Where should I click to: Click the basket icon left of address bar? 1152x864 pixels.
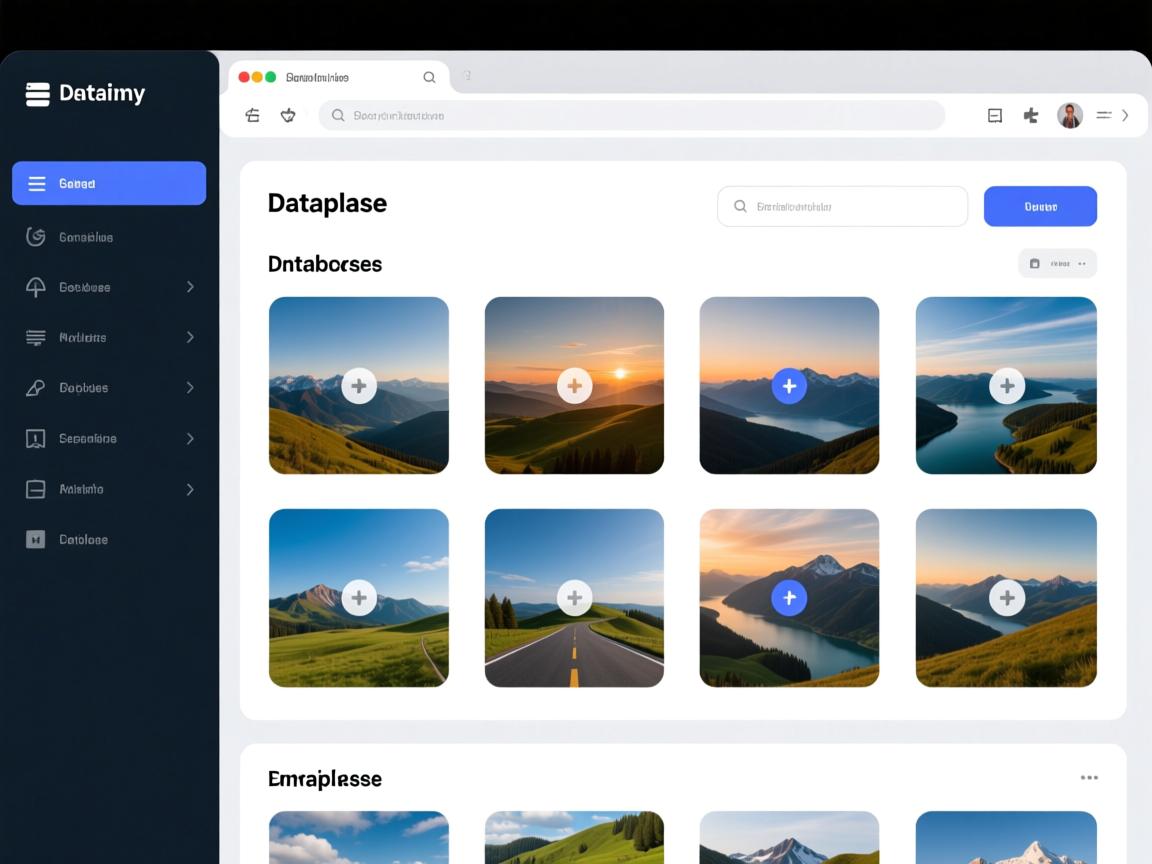click(288, 116)
